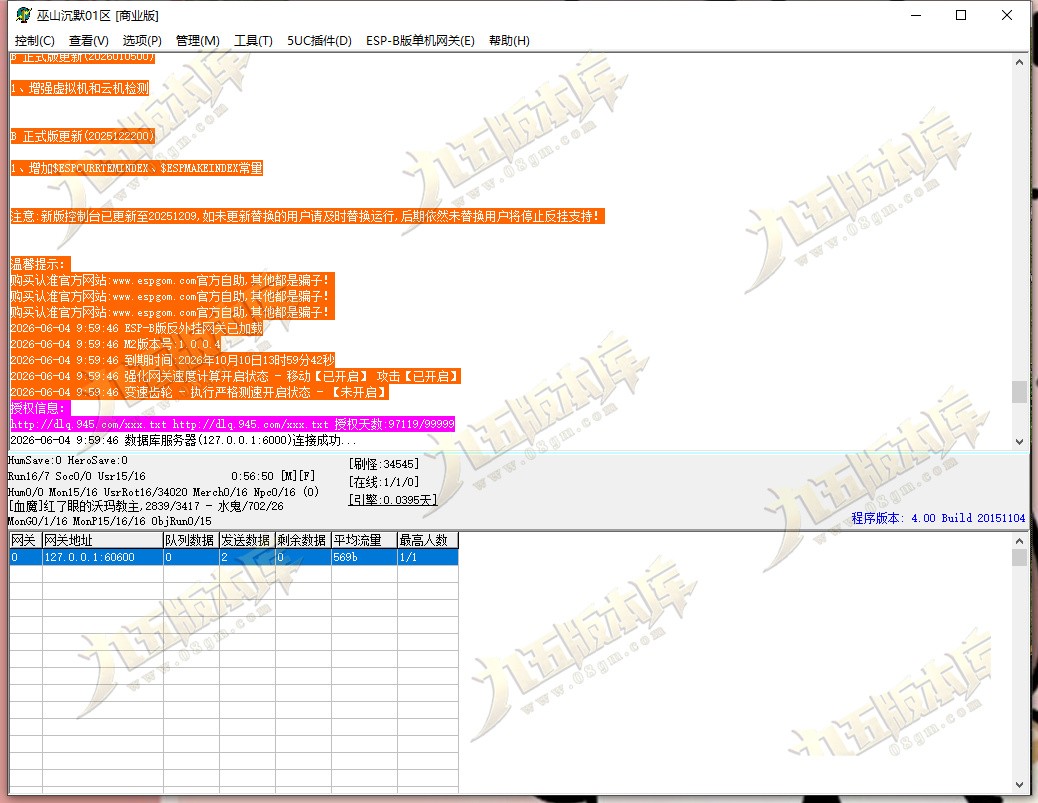Click the application icon in title bar
1038x803 pixels.
(23, 15)
